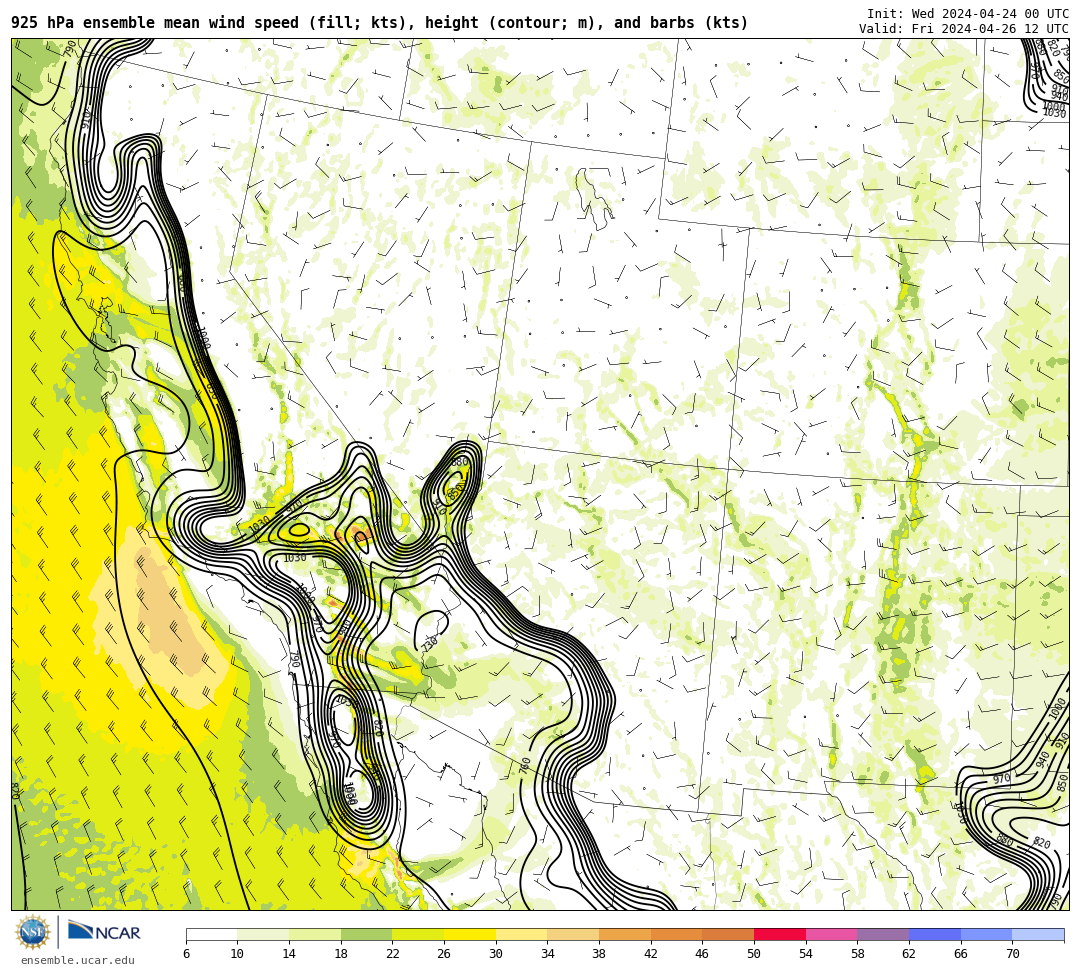Click the NSF logo
Image resolution: width=1080 pixels, height=973 pixels.
[x=32, y=932]
